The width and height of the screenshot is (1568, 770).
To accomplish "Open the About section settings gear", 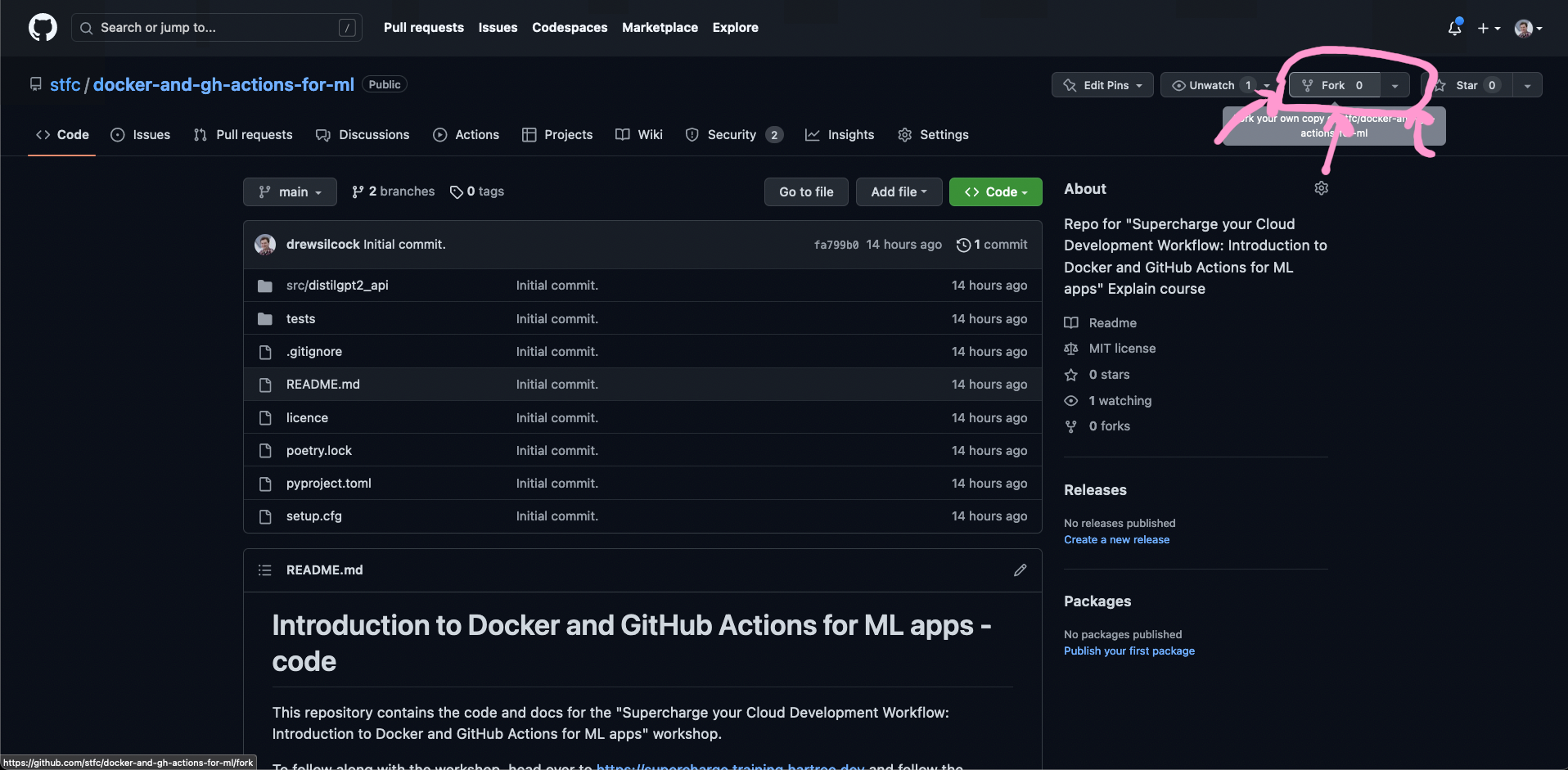I will pos(1321,188).
